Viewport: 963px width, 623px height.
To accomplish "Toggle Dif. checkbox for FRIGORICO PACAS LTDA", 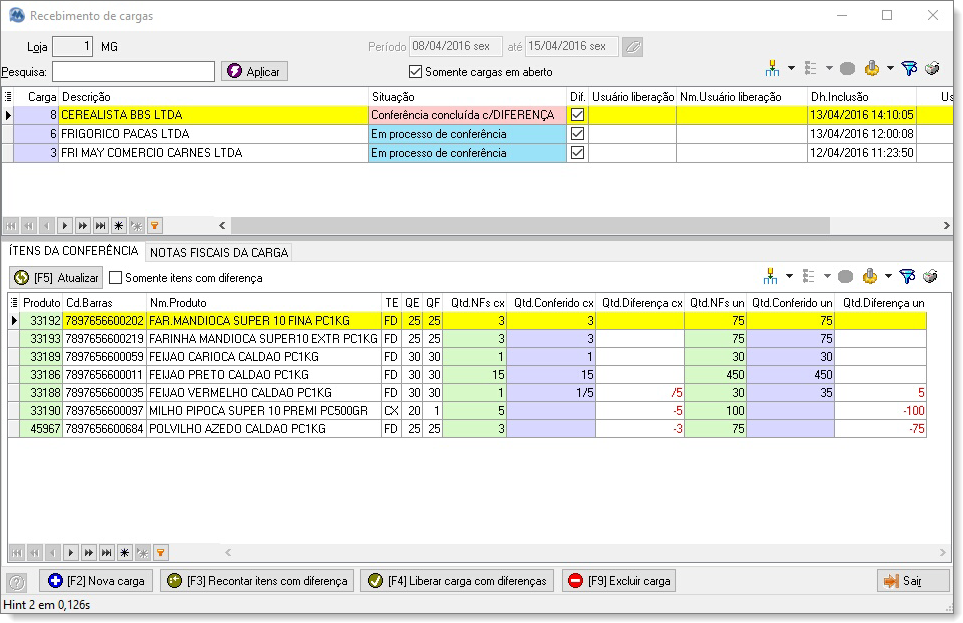I will click(x=577, y=134).
